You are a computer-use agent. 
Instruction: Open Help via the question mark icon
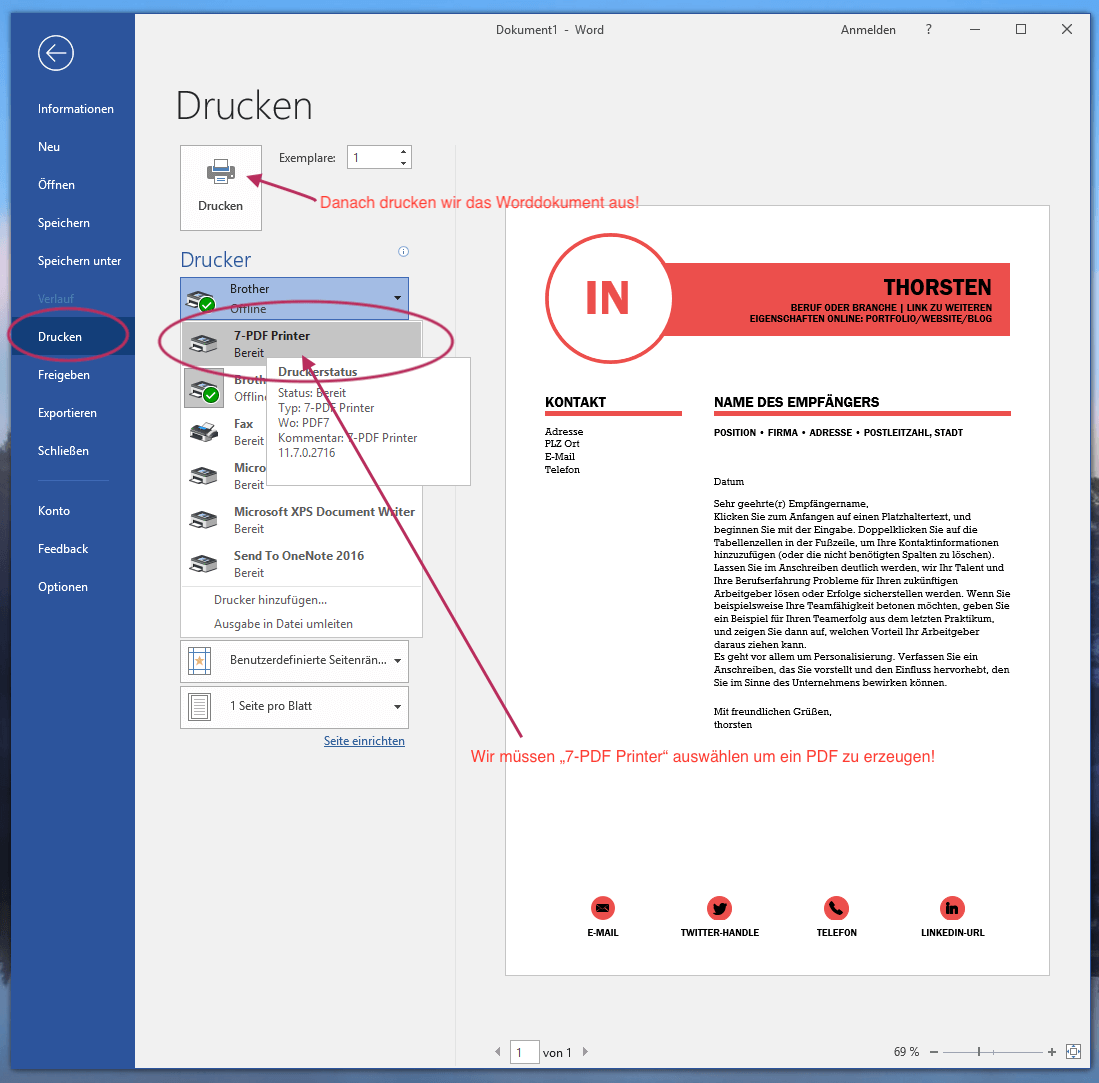click(x=928, y=30)
